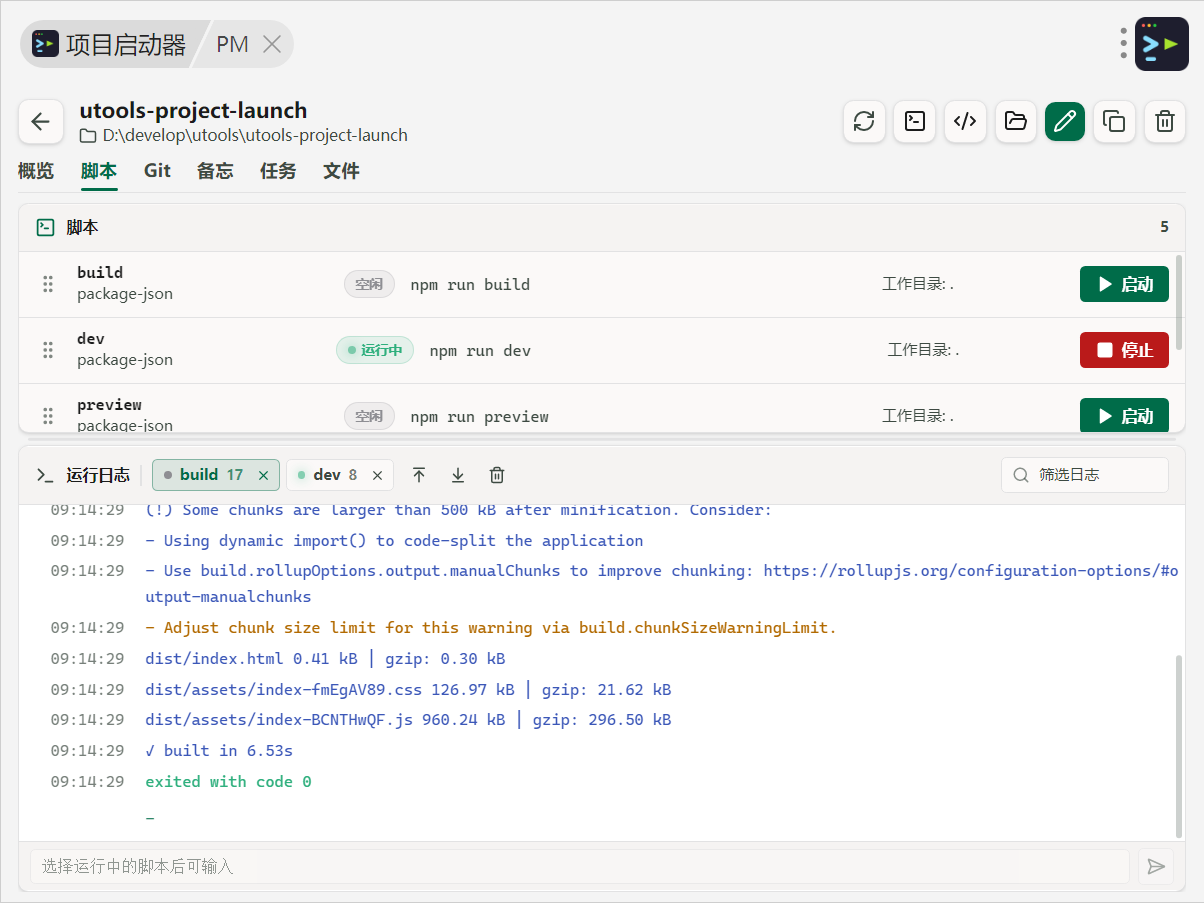
Task: Open the 任务 tab
Action: tap(278, 171)
